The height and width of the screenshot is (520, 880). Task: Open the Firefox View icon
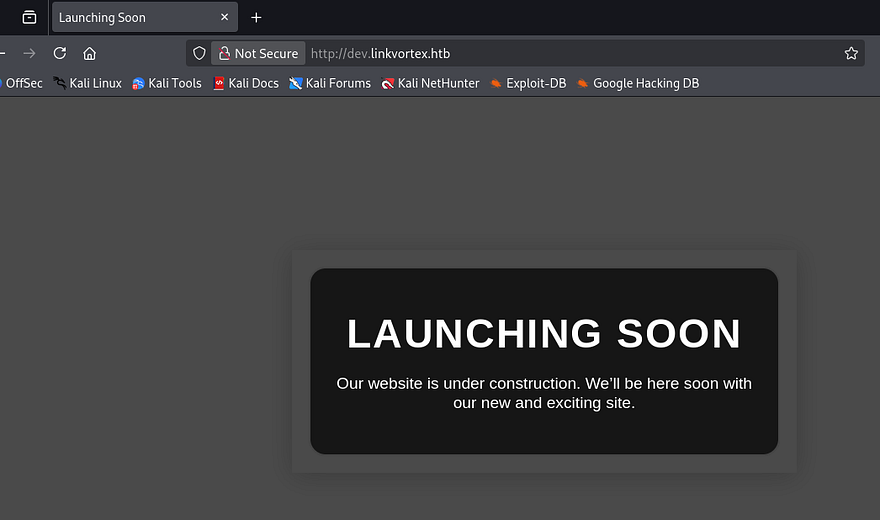[x=29, y=17]
